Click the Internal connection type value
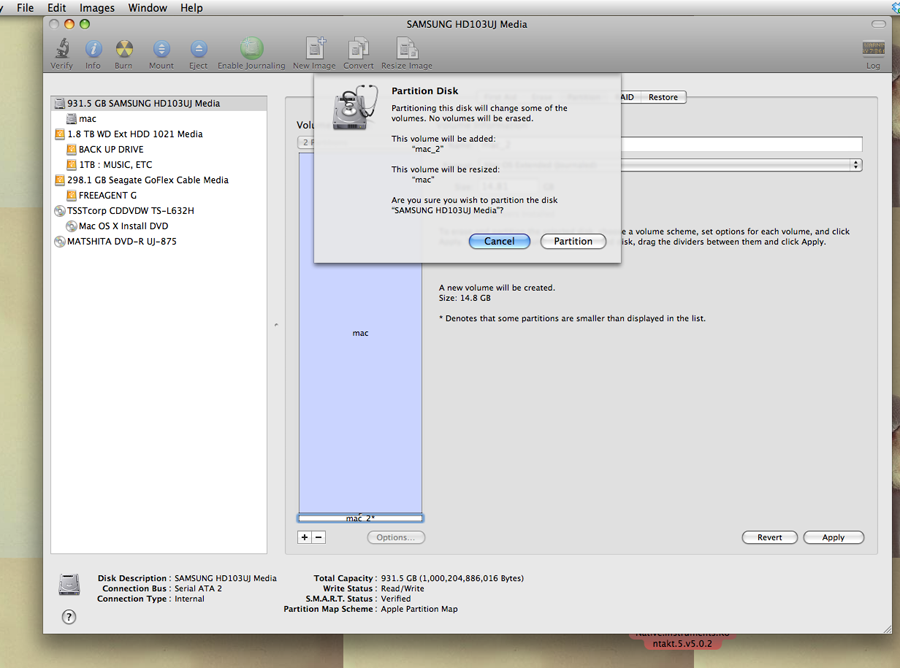This screenshot has width=900, height=668. (189, 599)
